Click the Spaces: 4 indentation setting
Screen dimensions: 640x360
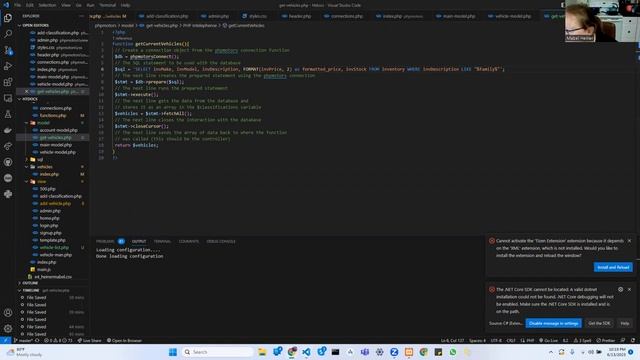click(x=477, y=340)
